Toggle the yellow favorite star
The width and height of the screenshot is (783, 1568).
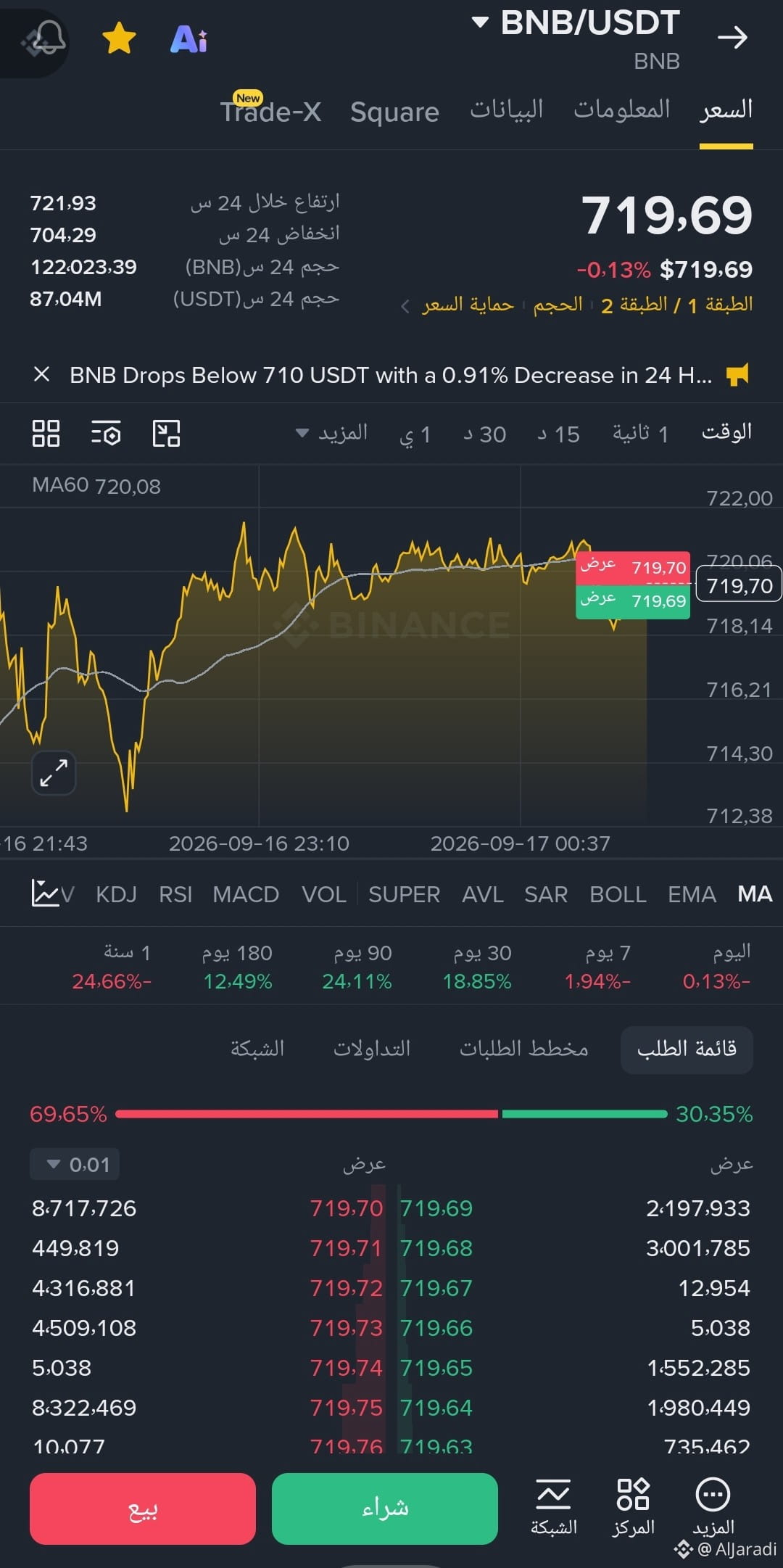pyautogui.click(x=119, y=38)
